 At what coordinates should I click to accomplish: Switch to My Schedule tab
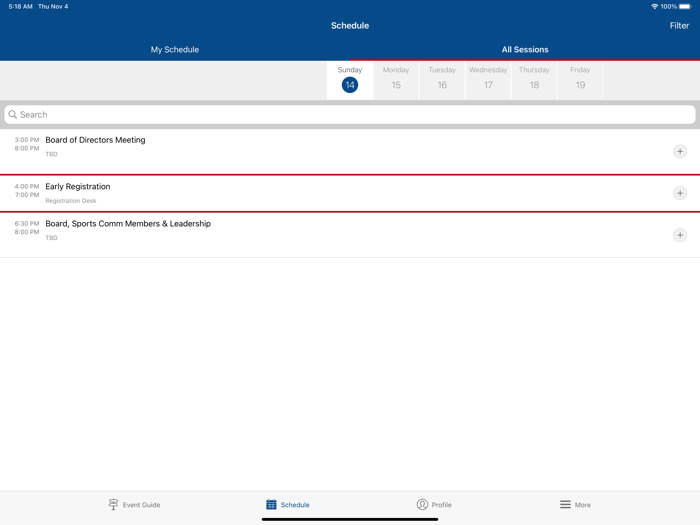[x=175, y=49]
